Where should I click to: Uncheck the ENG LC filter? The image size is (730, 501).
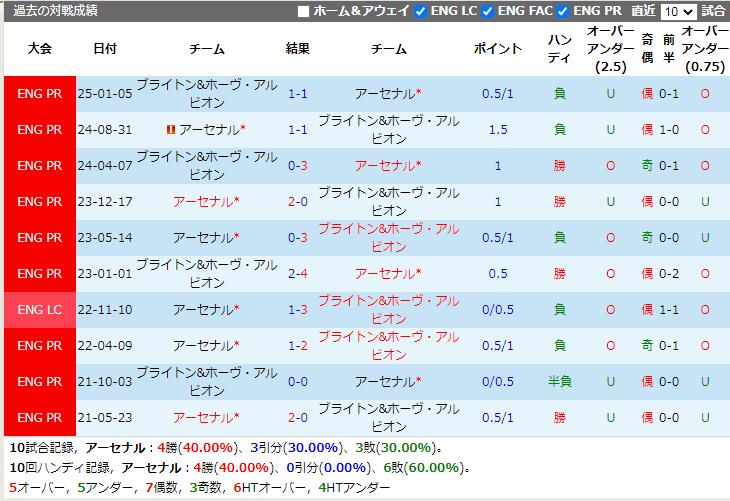(421, 11)
